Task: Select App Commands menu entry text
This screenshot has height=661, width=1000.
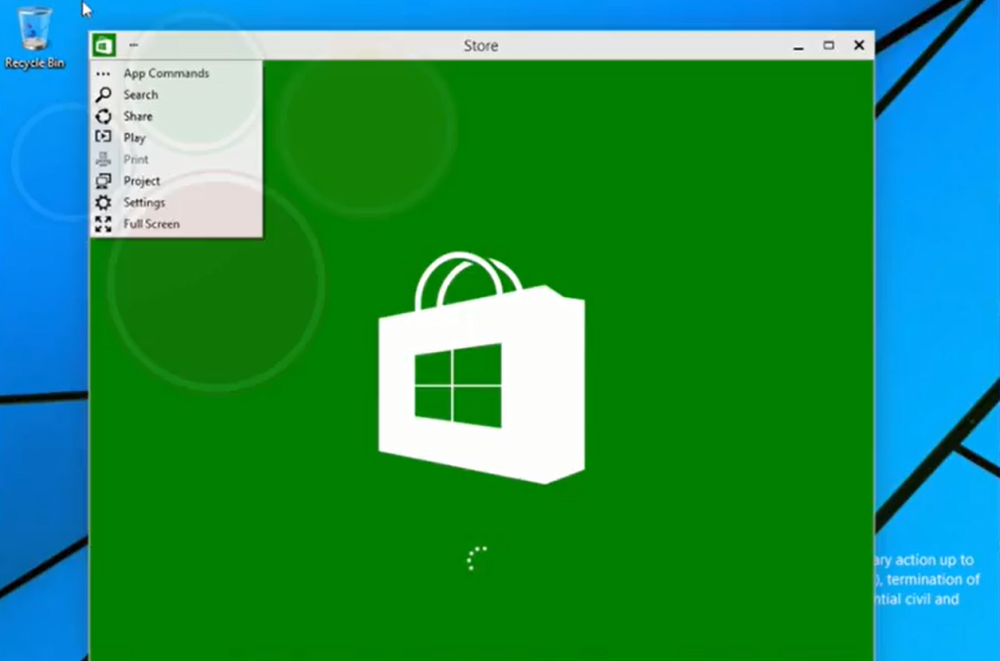Action: click(x=166, y=73)
